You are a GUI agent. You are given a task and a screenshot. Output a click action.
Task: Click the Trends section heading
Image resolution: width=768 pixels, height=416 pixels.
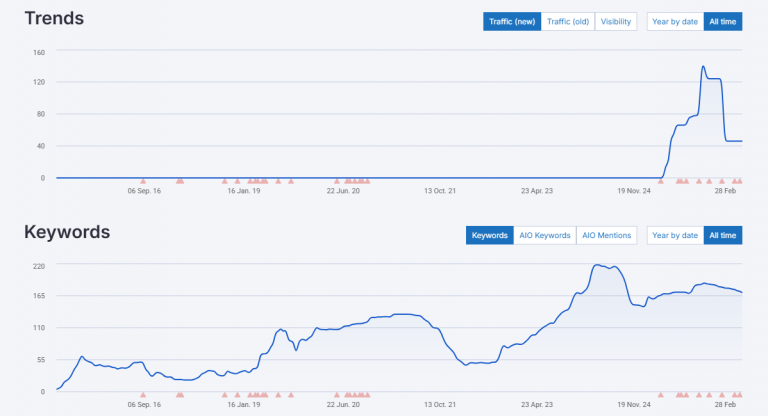(x=54, y=18)
